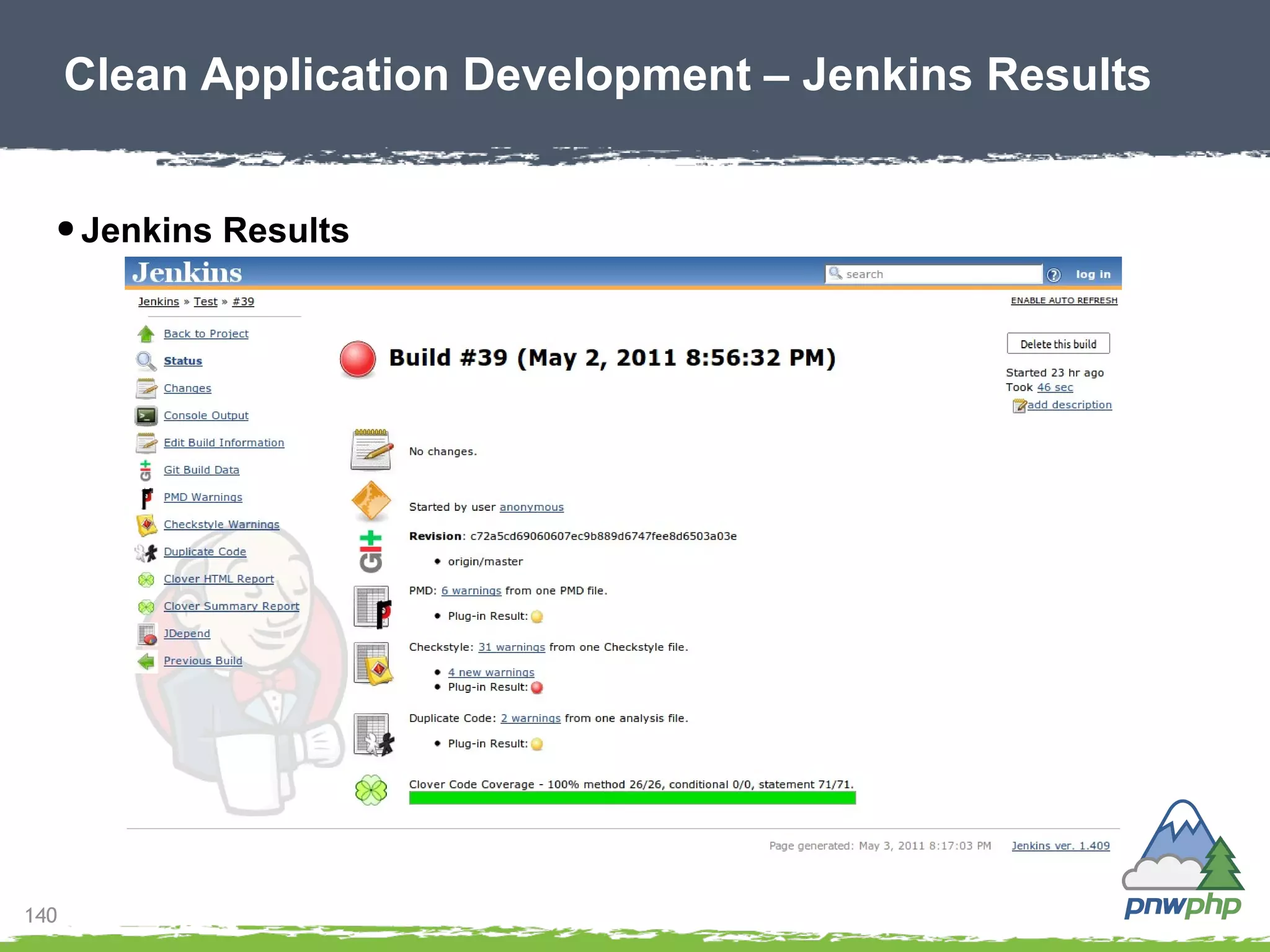Open PMD Warnings sidebar link

pos(203,497)
